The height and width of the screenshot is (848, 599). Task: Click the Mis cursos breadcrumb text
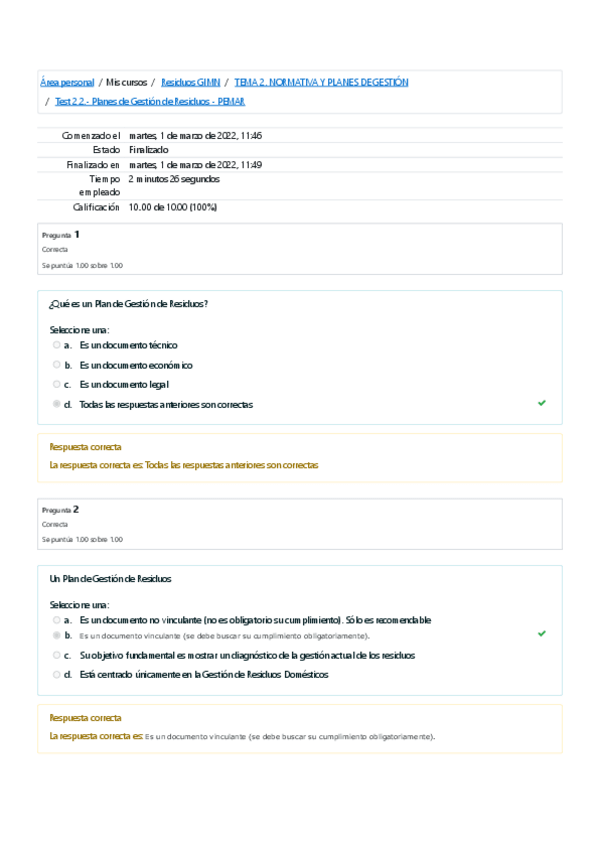127,82
